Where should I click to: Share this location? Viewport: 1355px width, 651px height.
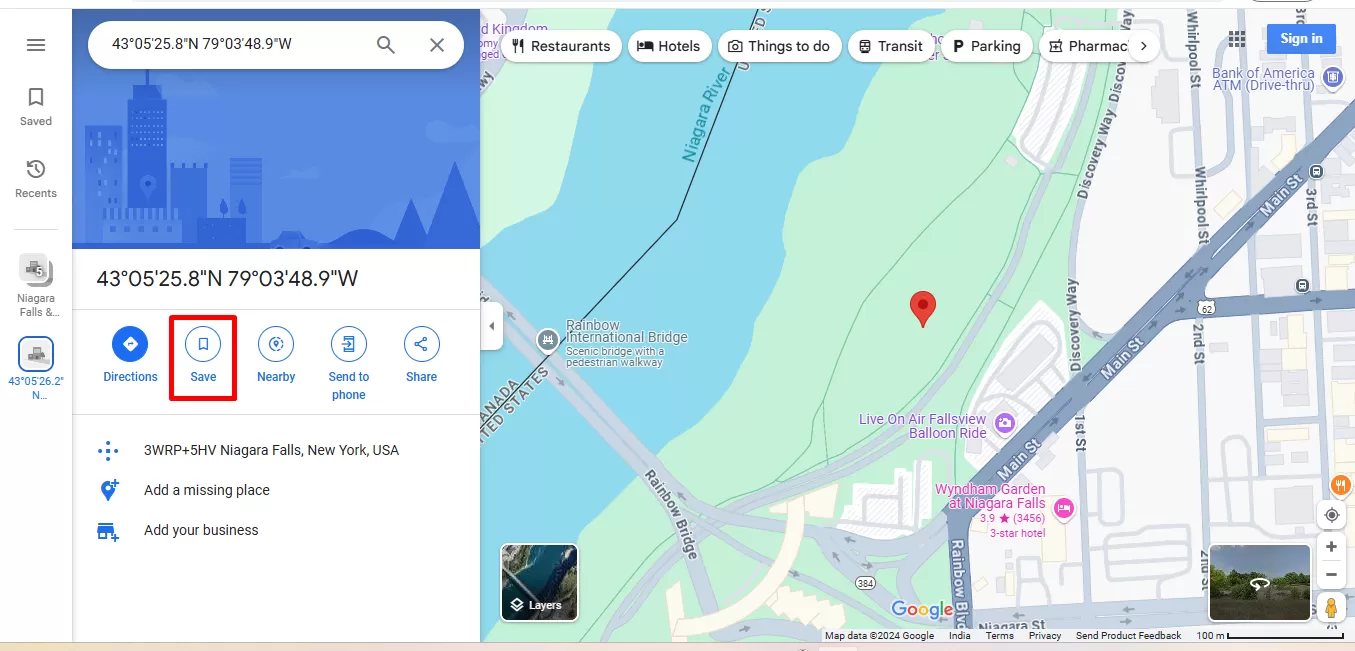tap(421, 355)
